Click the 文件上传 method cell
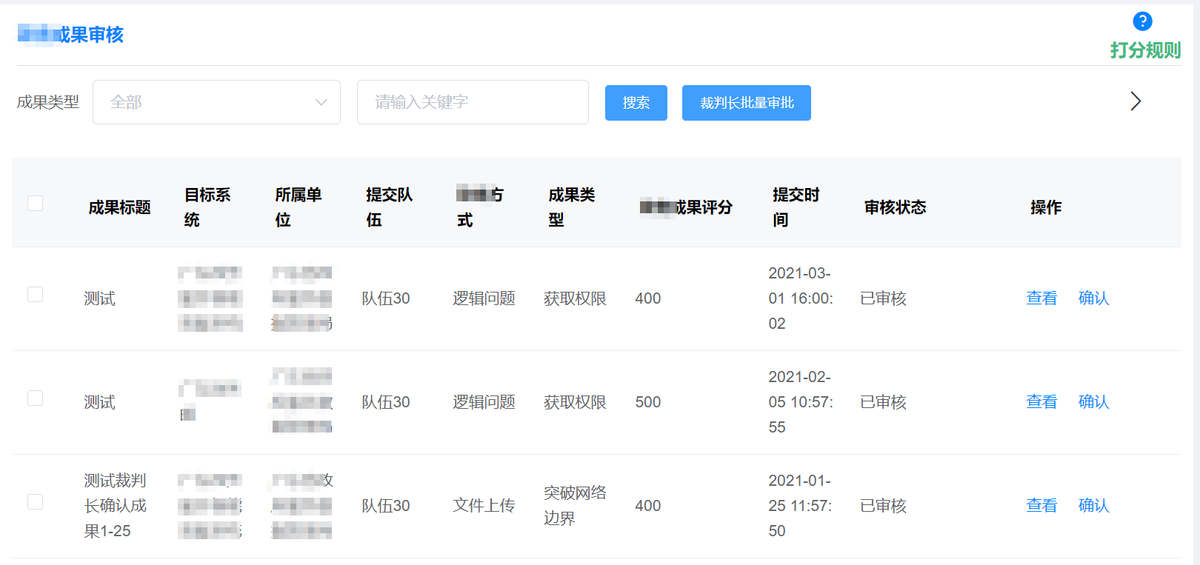The image size is (1200, 565). (484, 506)
